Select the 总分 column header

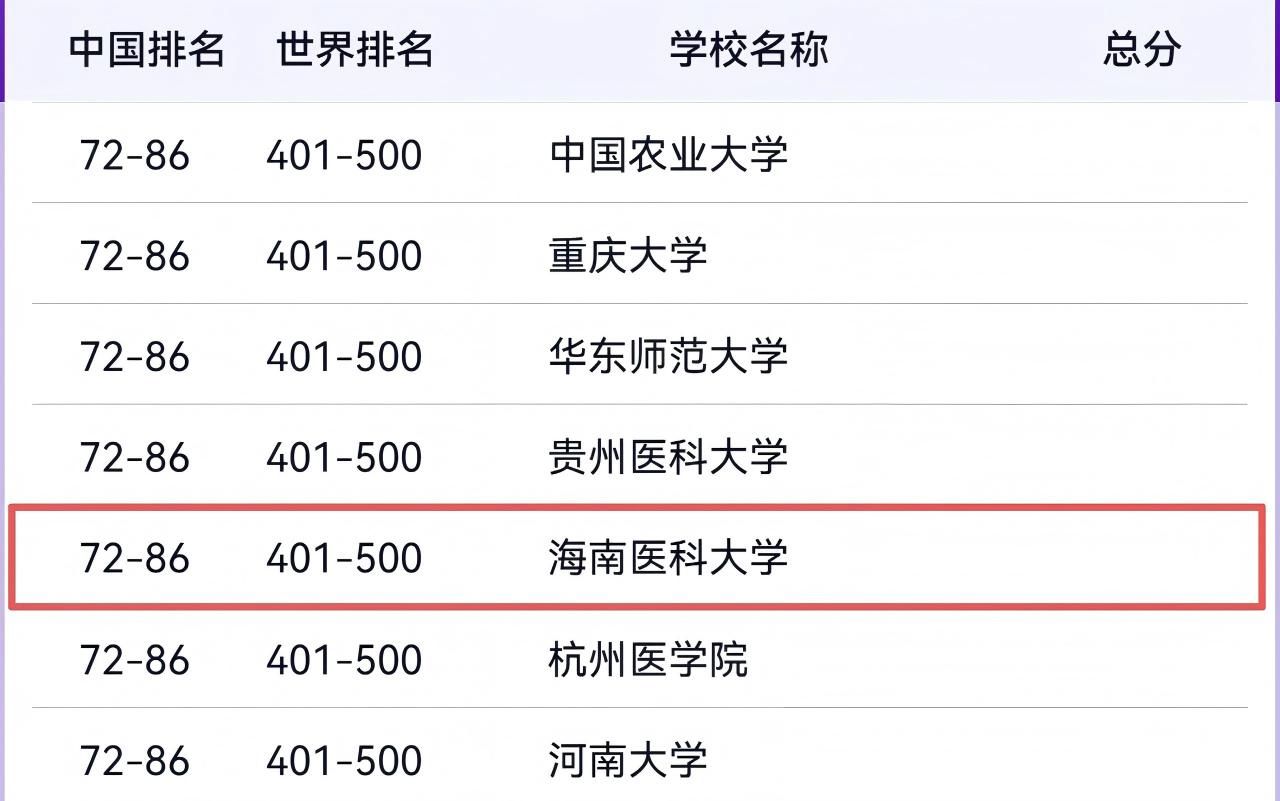[x=1142, y=49]
